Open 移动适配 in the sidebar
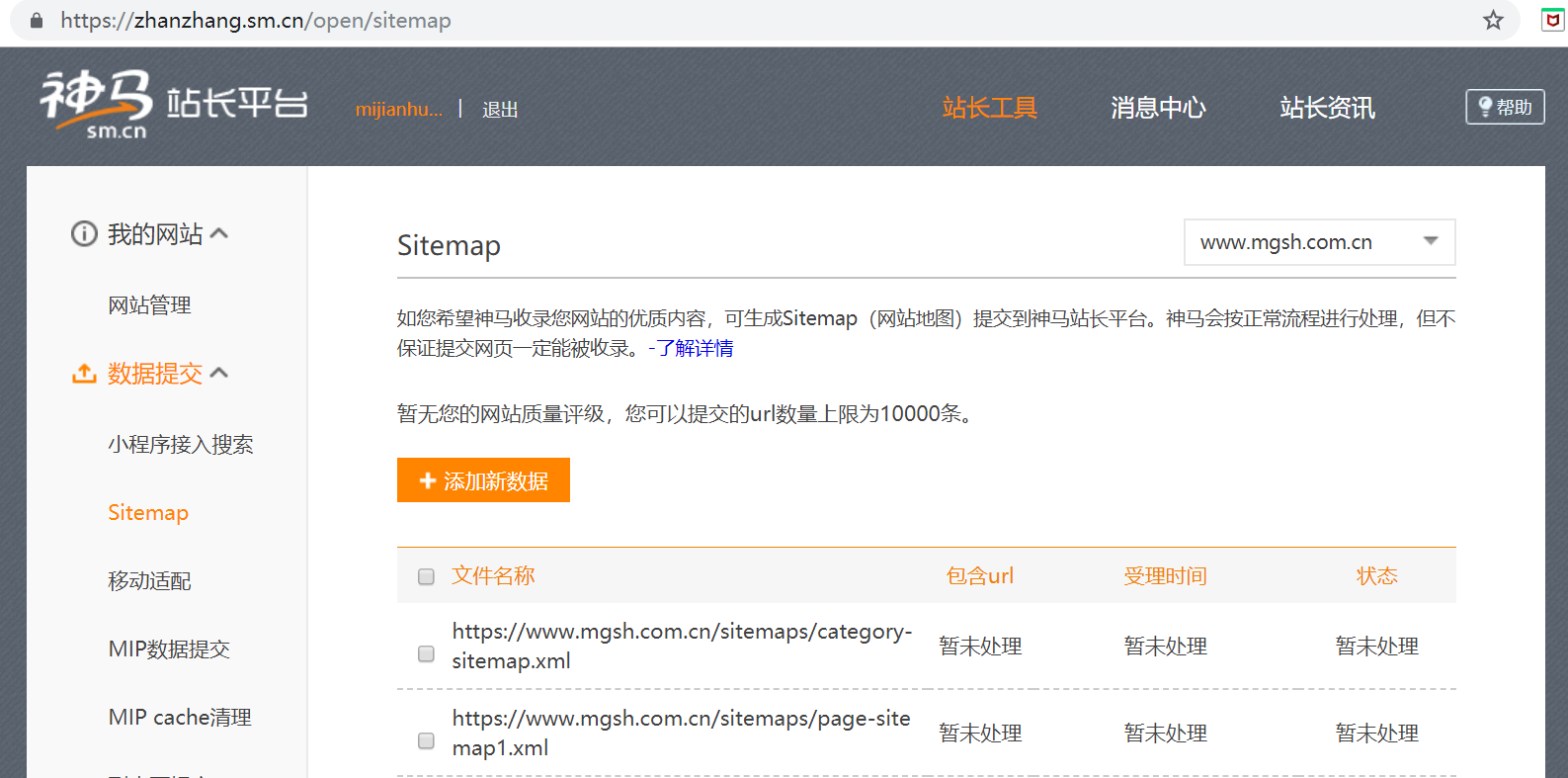The width and height of the screenshot is (1568, 778). (x=149, y=581)
